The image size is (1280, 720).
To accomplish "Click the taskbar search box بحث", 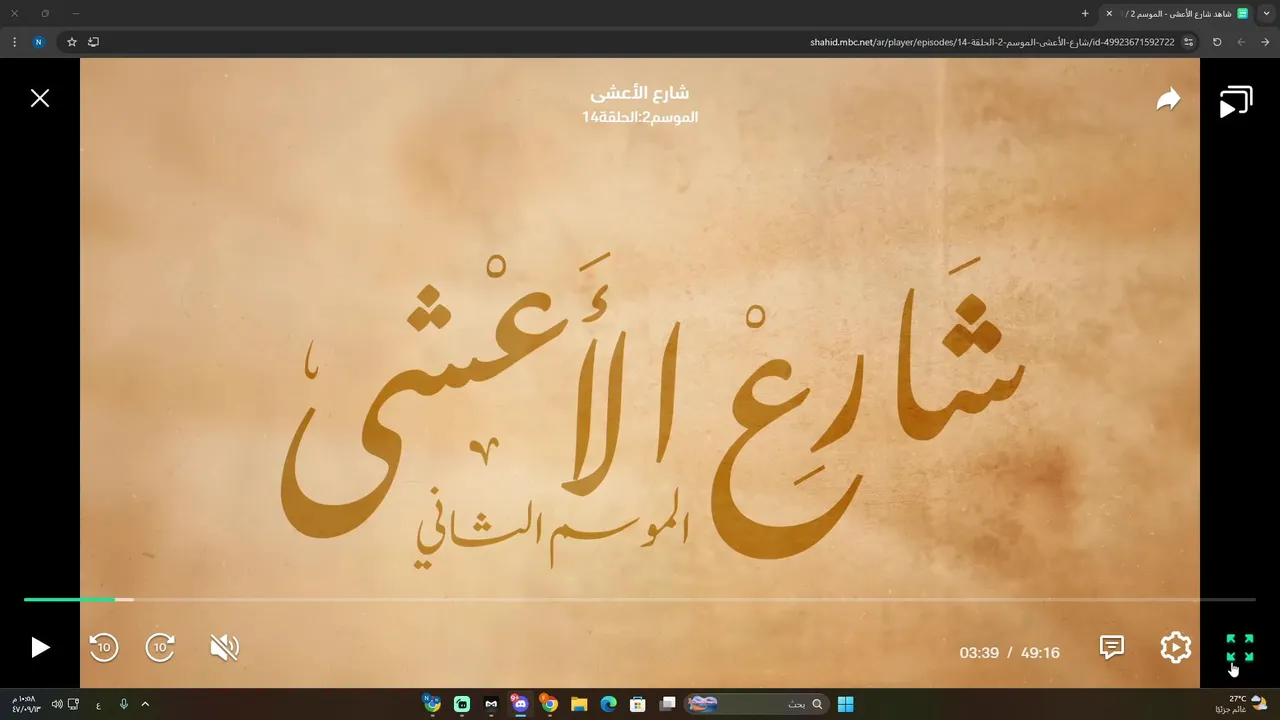I will point(758,704).
